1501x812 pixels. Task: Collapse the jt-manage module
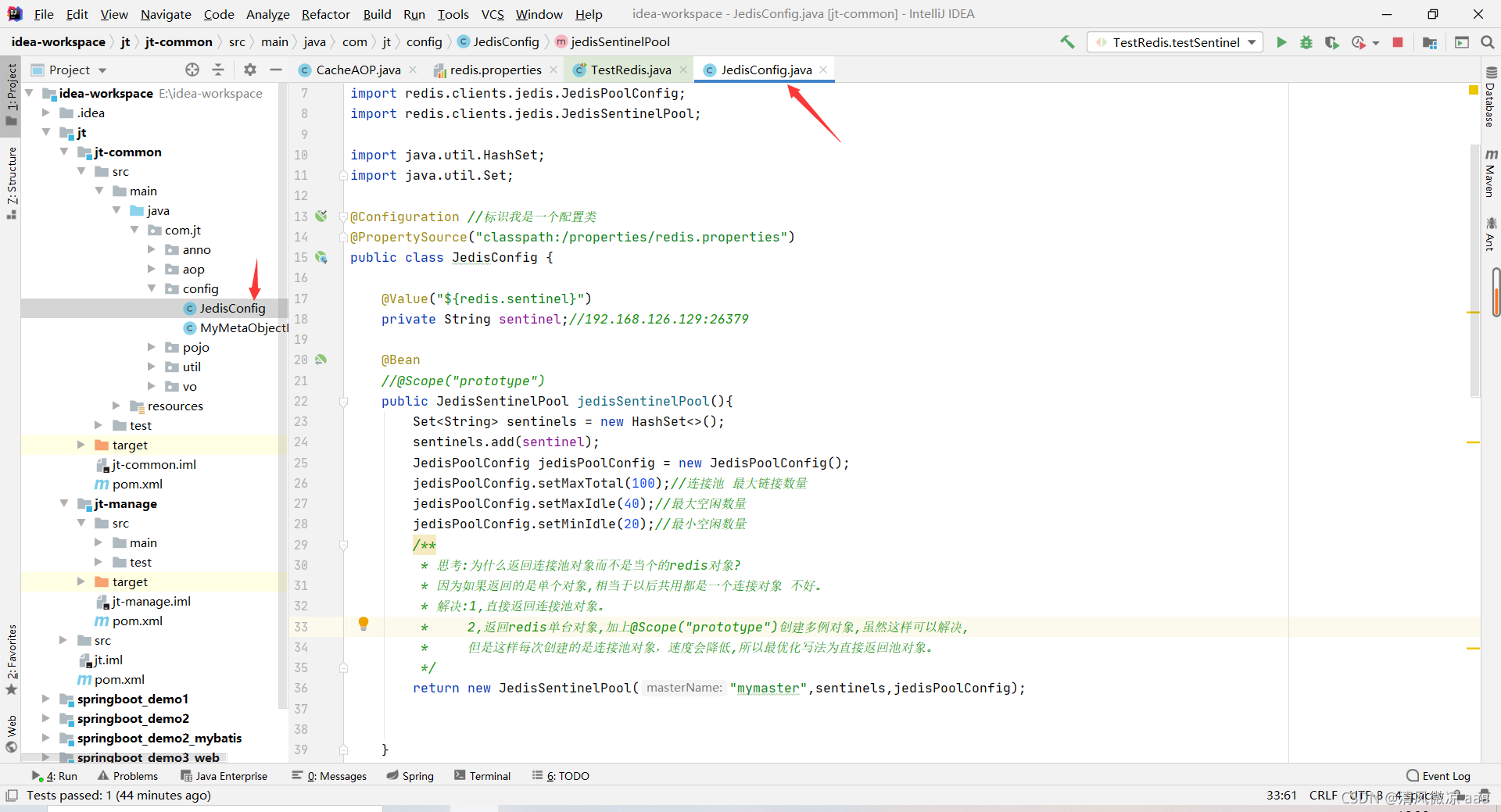(x=64, y=503)
